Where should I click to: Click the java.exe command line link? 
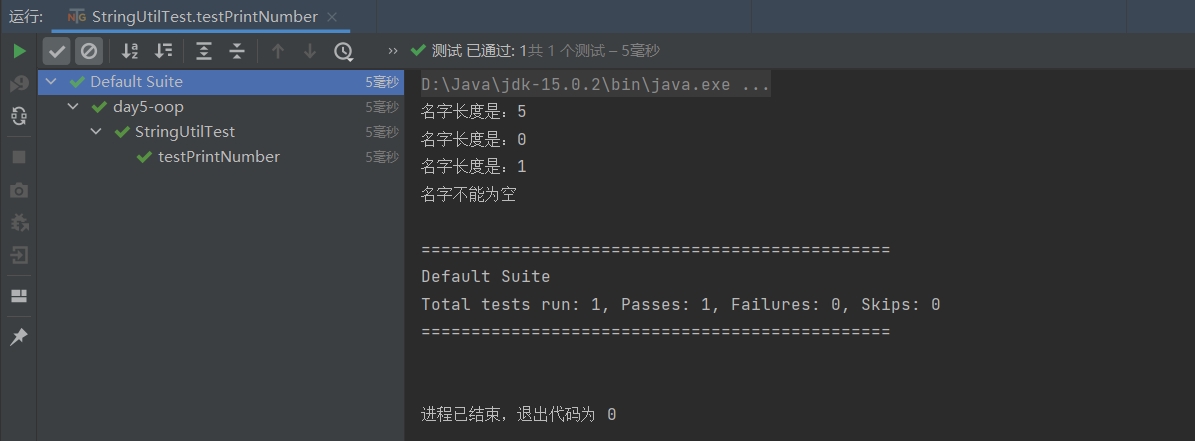[595, 85]
